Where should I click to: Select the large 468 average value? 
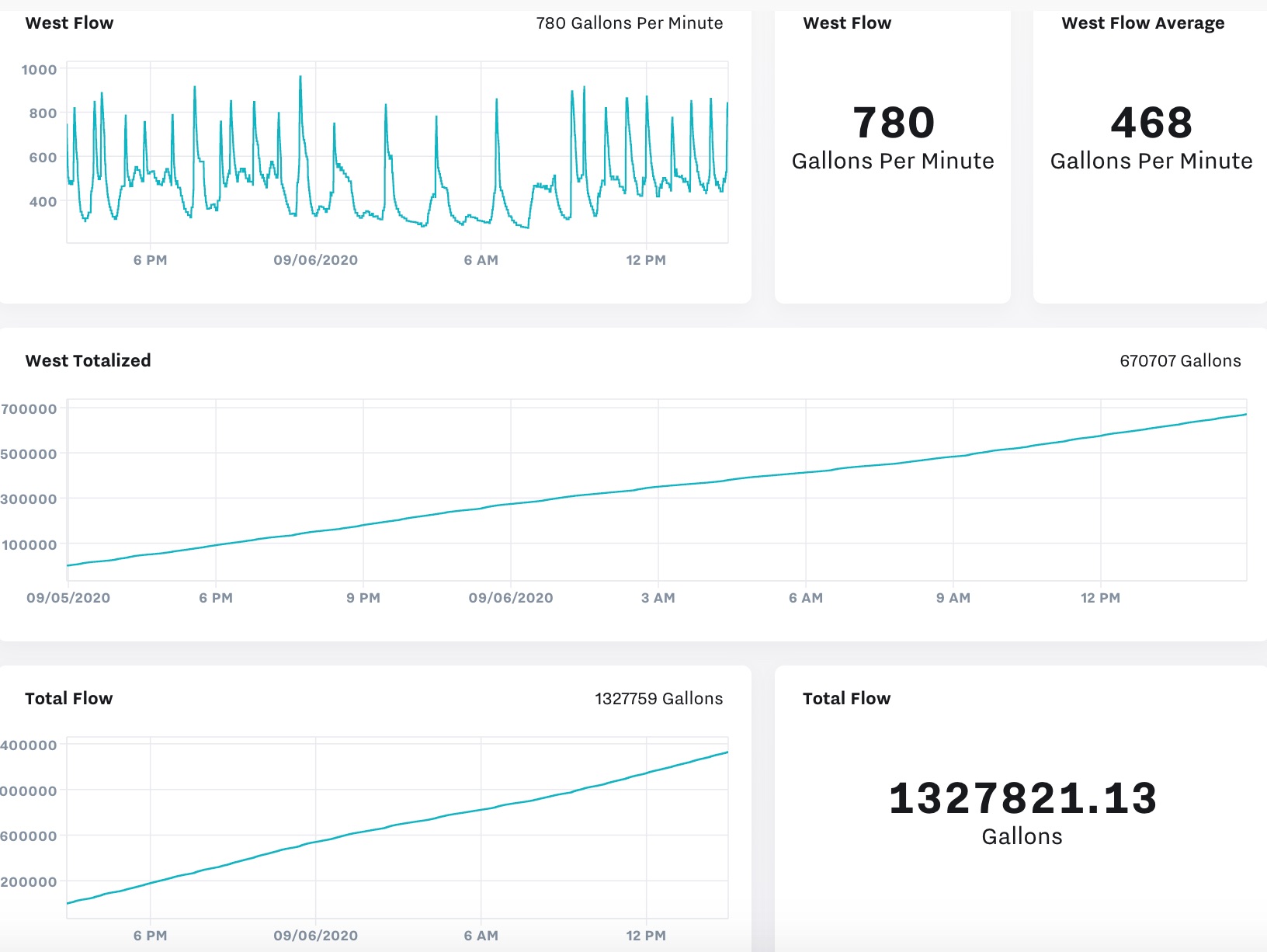(x=1151, y=123)
